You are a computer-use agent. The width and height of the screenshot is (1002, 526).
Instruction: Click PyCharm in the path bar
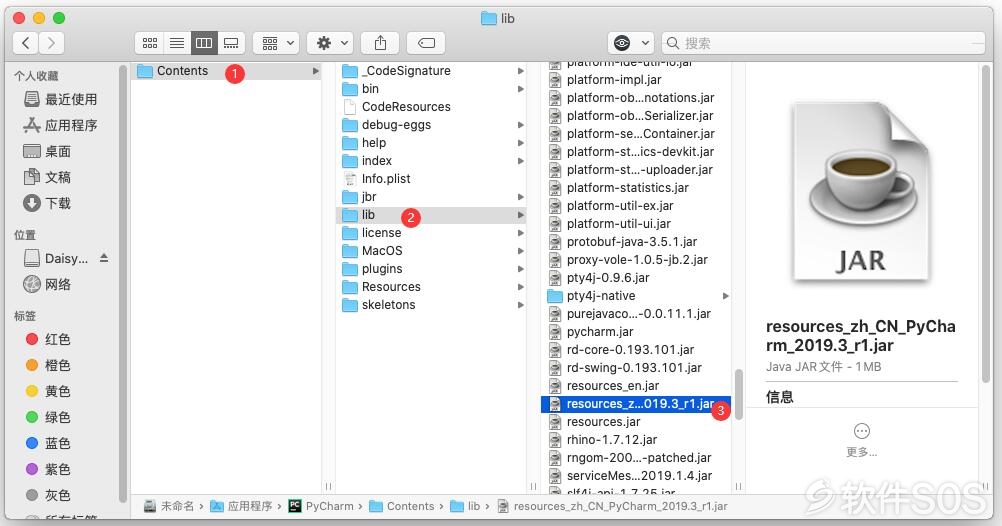click(x=321, y=506)
